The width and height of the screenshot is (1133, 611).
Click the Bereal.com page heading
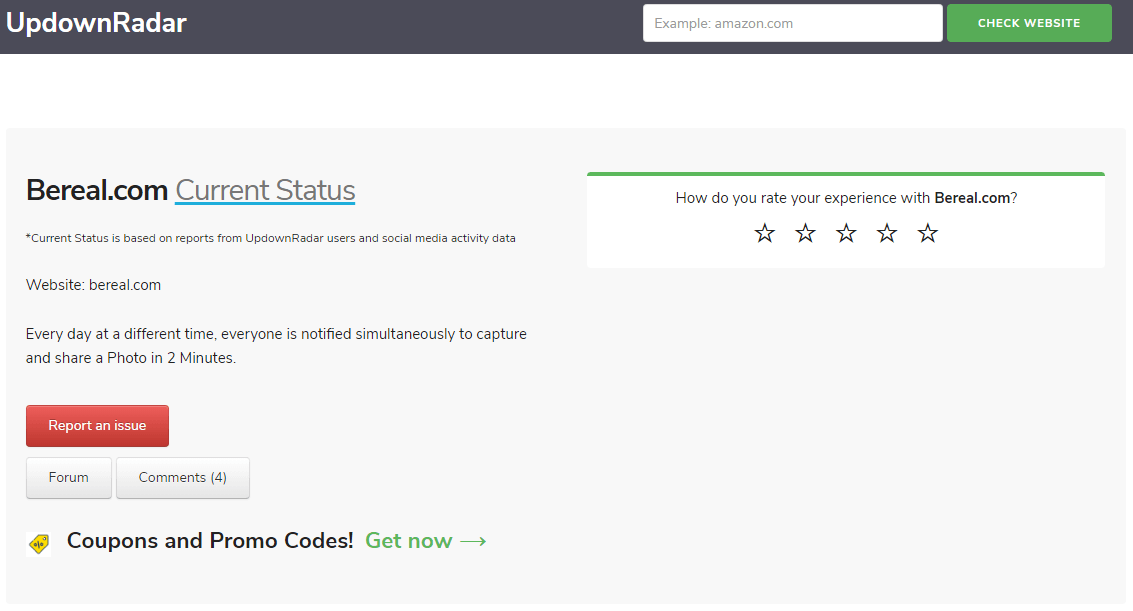click(x=98, y=190)
